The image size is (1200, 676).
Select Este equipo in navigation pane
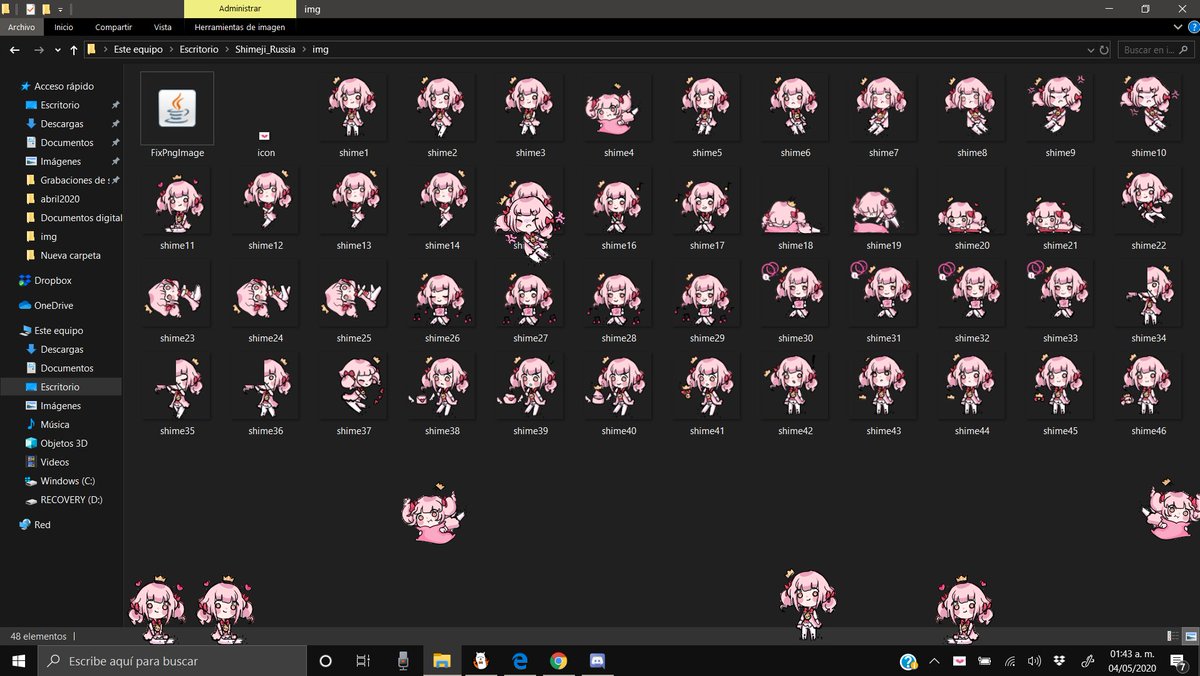pyautogui.click(x=58, y=330)
